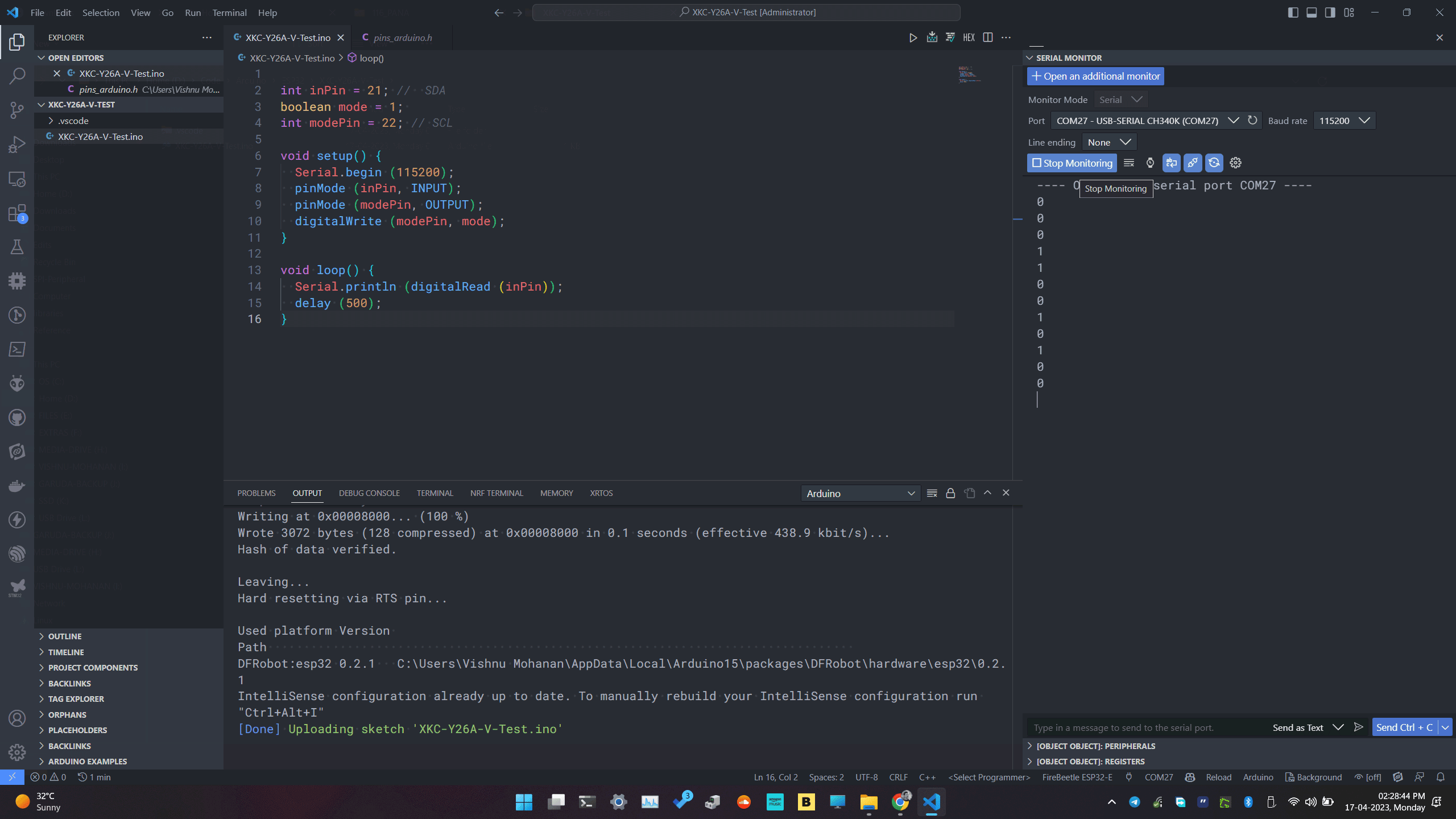Open the Terminal menu
Image resolution: width=1456 pixels, height=819 pixels.
tap(229, 13)
